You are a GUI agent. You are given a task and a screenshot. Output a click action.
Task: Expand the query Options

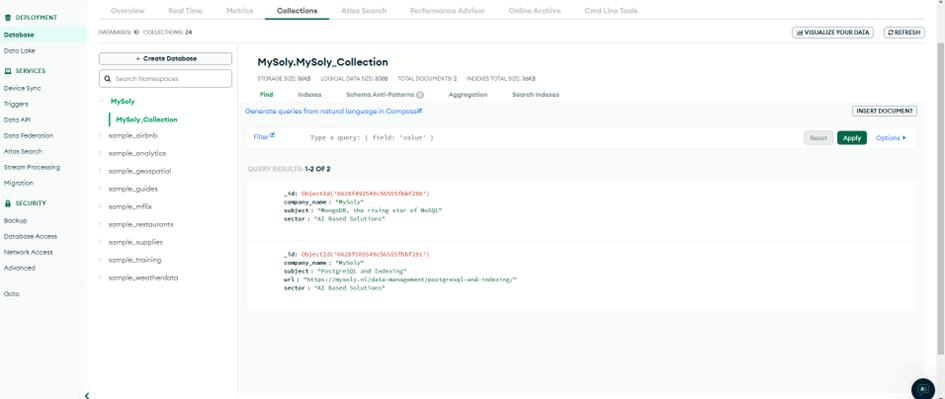891,138
